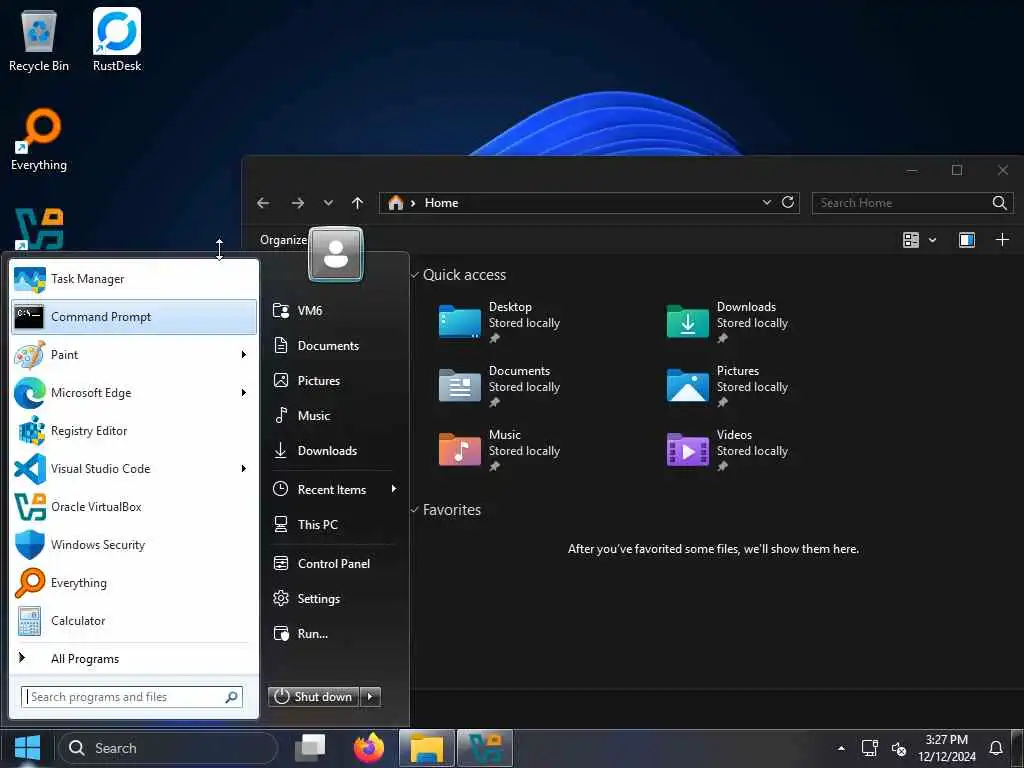
Task: Open the Downloads folder in Quick access
Action: 728,323
